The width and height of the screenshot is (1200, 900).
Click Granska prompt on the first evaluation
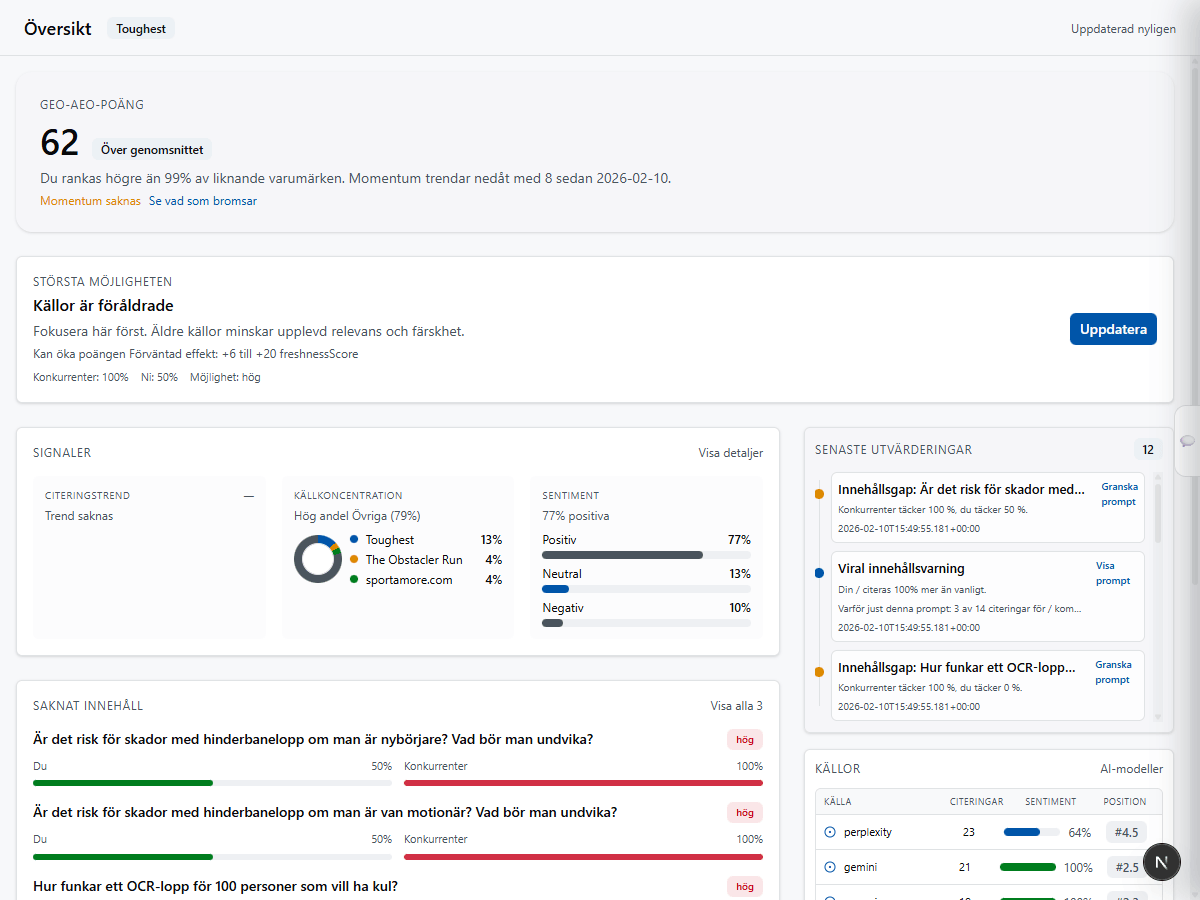coord(1119,494)
